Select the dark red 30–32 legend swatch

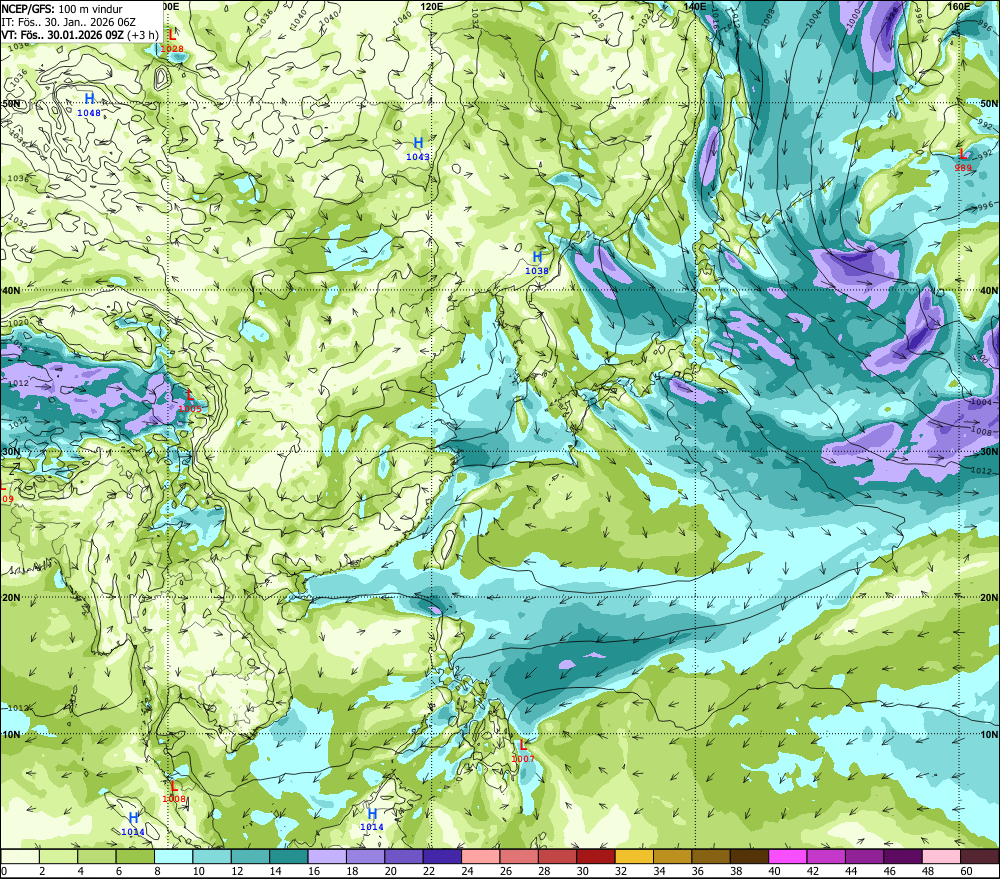pos(596,856)
